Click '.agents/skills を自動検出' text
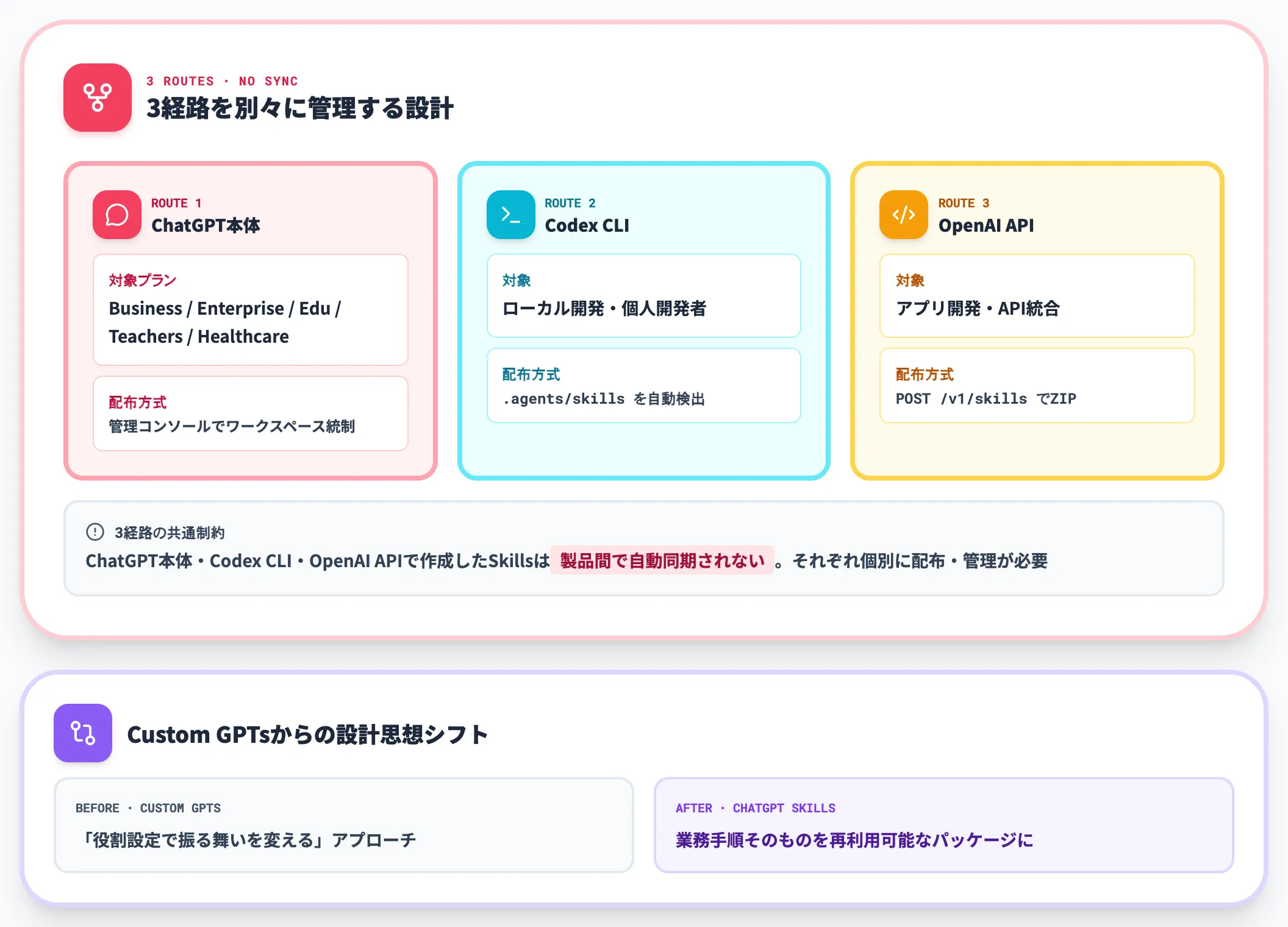The height and width of the screenshot is (927, 1288). click(604, 399)
